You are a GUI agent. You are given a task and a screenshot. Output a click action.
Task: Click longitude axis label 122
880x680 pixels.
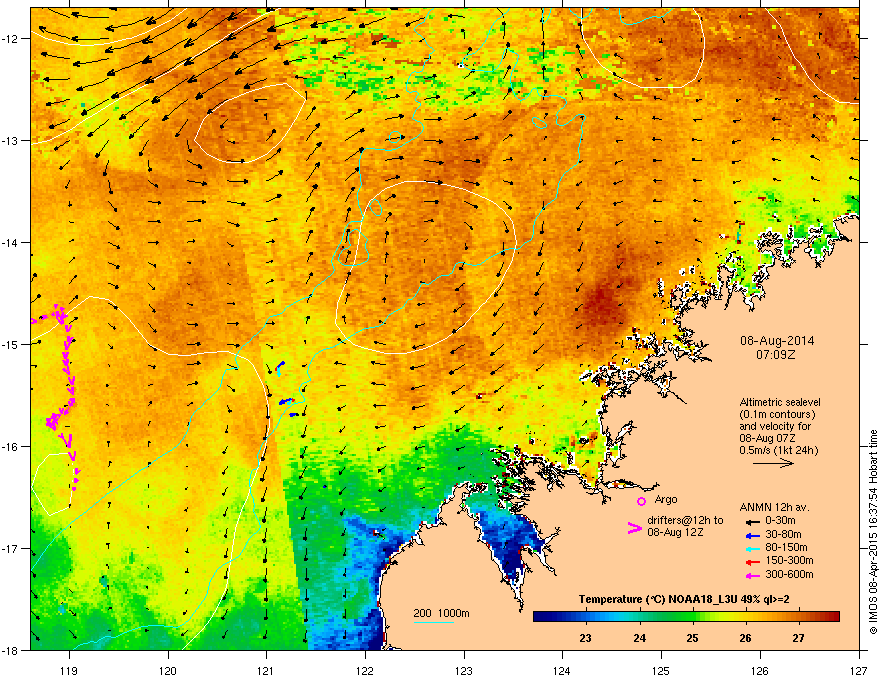[x=365, y=670]
